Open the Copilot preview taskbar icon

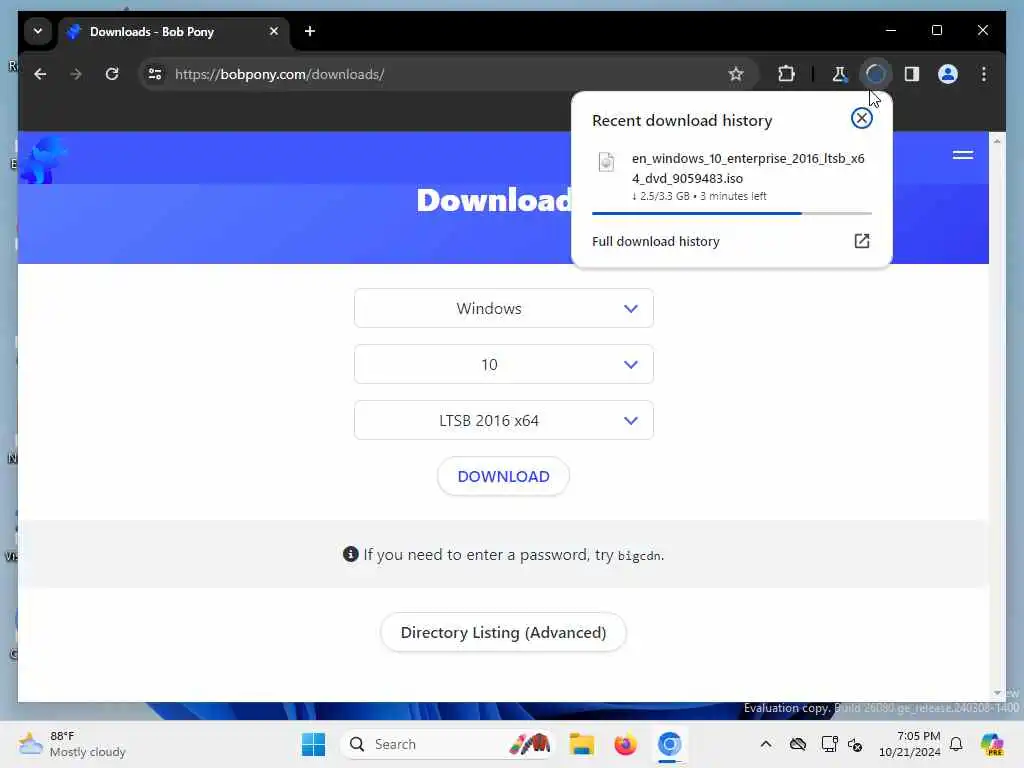coord(992,744)
